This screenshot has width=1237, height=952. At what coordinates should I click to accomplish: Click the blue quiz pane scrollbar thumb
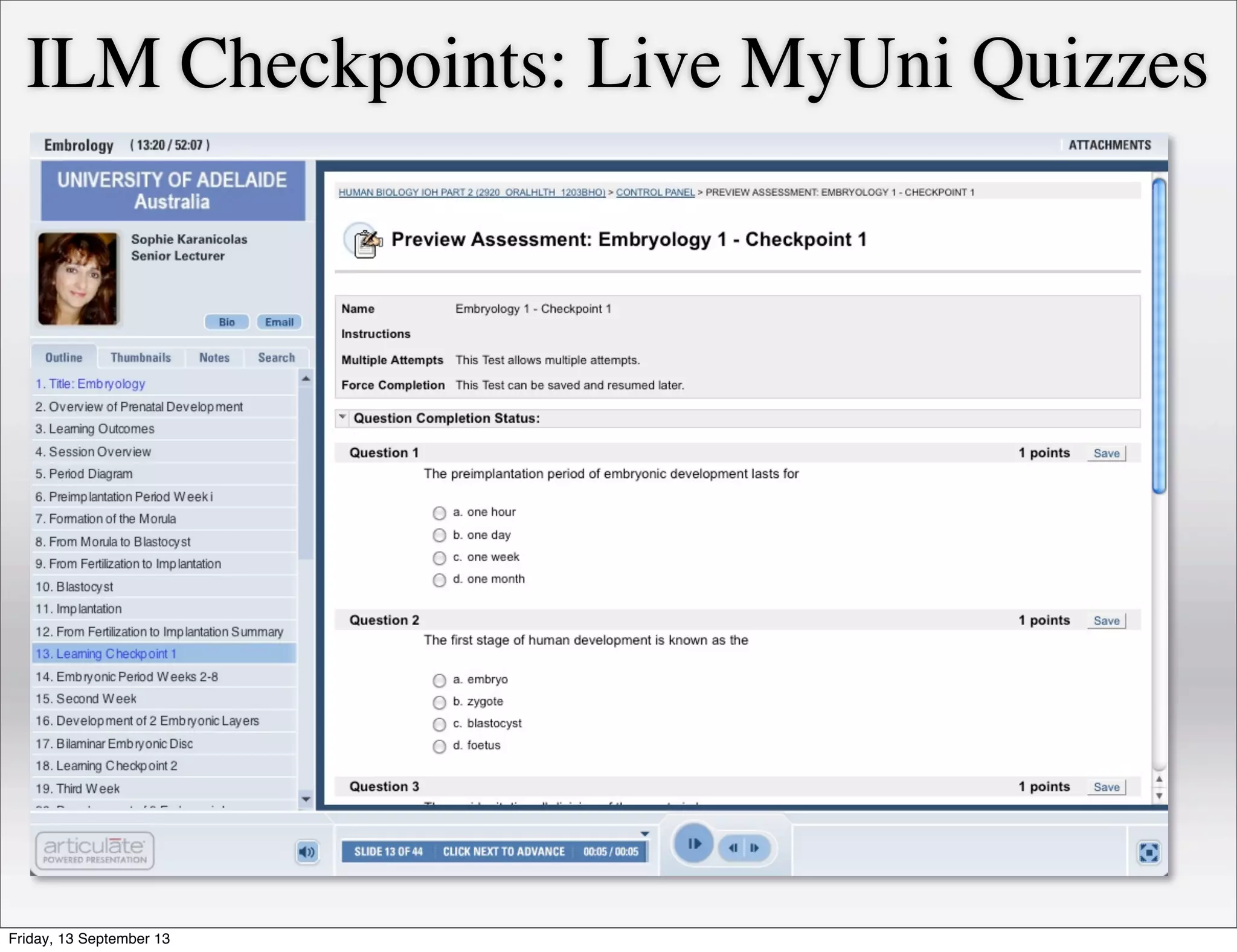click(1159, 336)
